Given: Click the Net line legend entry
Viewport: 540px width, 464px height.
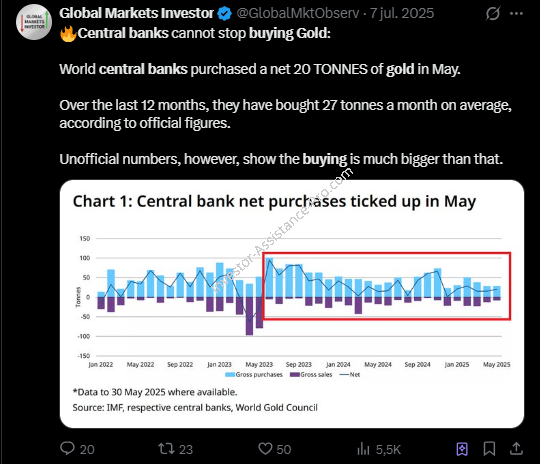Looking at the screenshot, I should coord(350,374).
